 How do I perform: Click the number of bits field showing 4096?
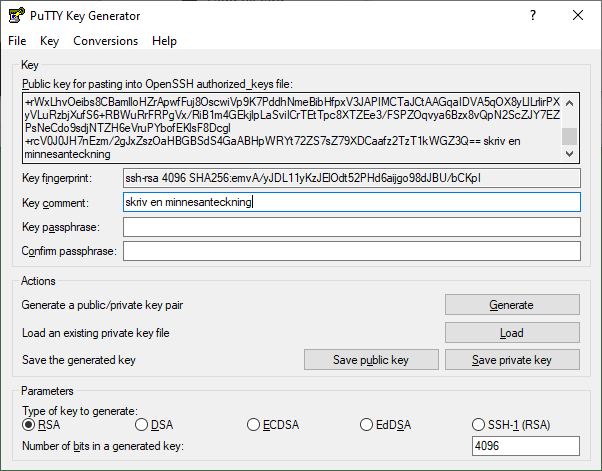[526, 446]
